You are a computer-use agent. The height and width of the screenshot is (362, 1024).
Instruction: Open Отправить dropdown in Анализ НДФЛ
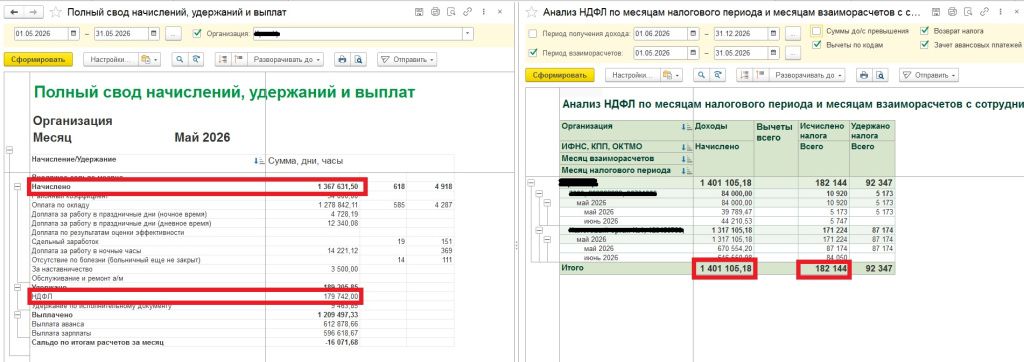tap(929, 75)
